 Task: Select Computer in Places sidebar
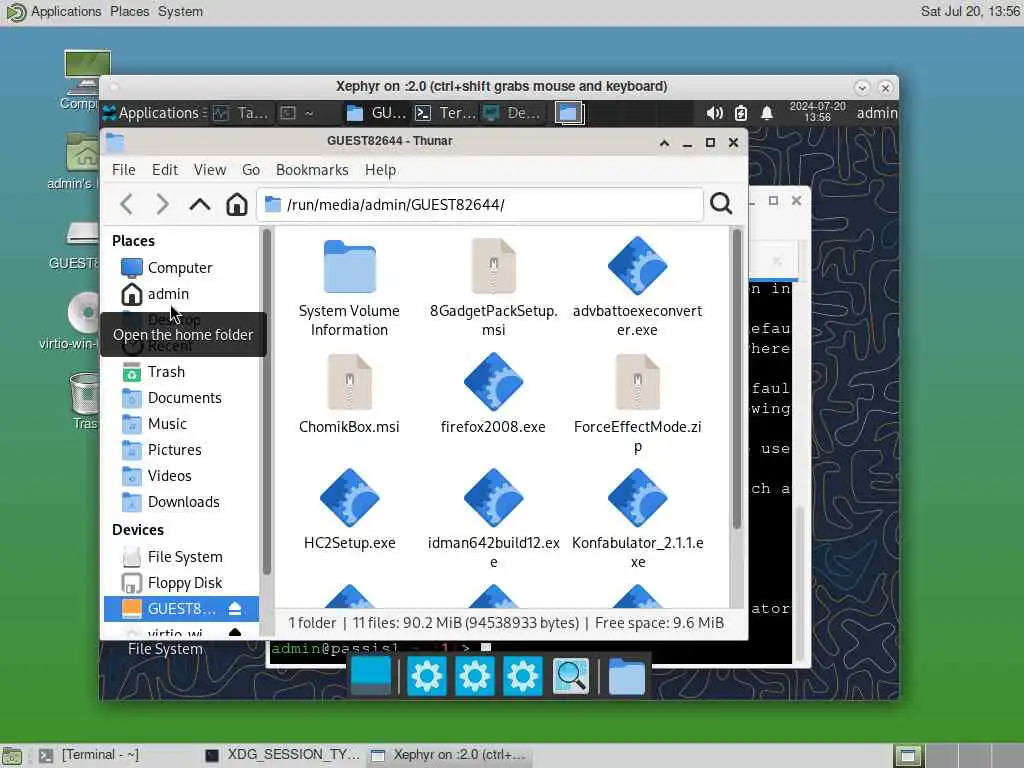(x=182, y=268)
